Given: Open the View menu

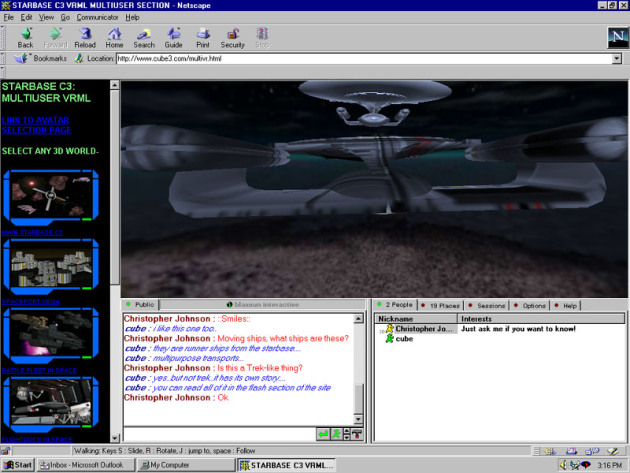Looking at the screenshot, I should [x=46, y=17].
